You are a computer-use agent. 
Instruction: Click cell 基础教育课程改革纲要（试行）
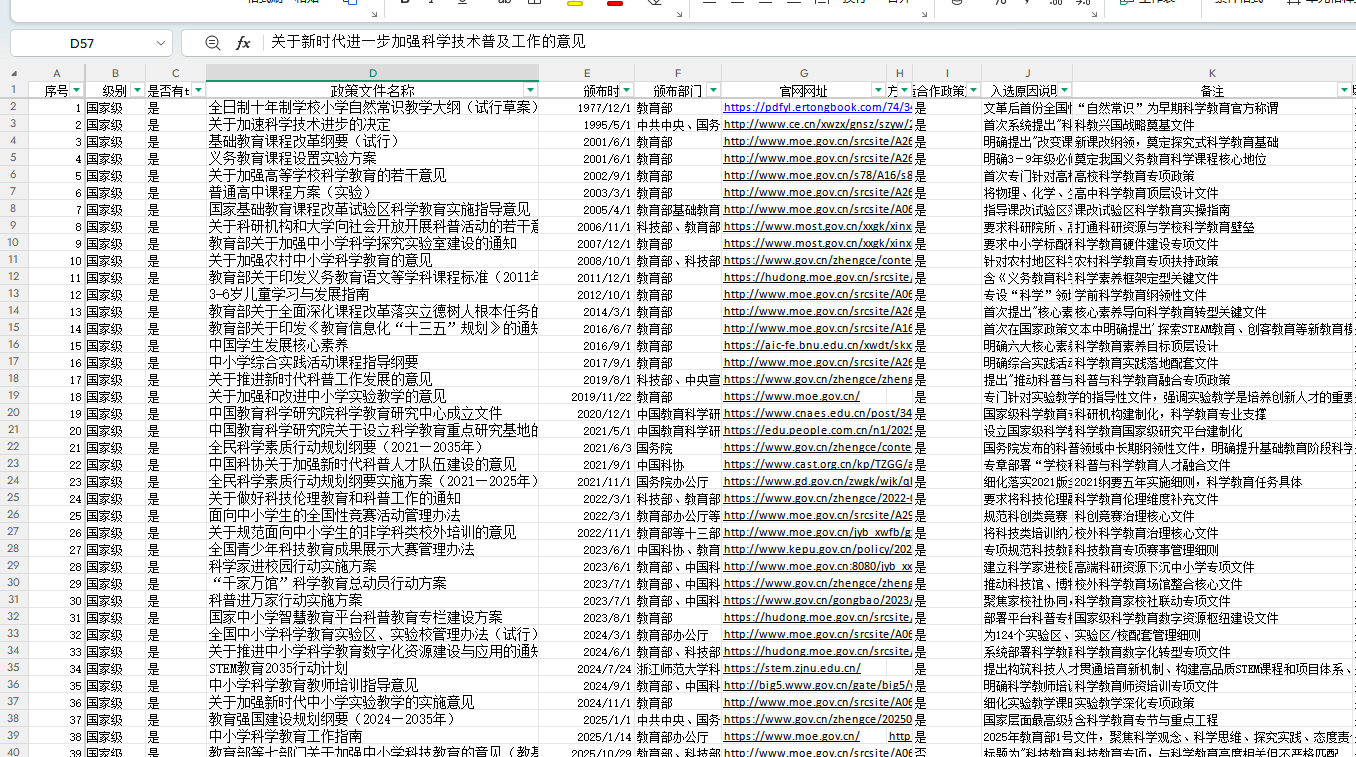tap(372, 141)
